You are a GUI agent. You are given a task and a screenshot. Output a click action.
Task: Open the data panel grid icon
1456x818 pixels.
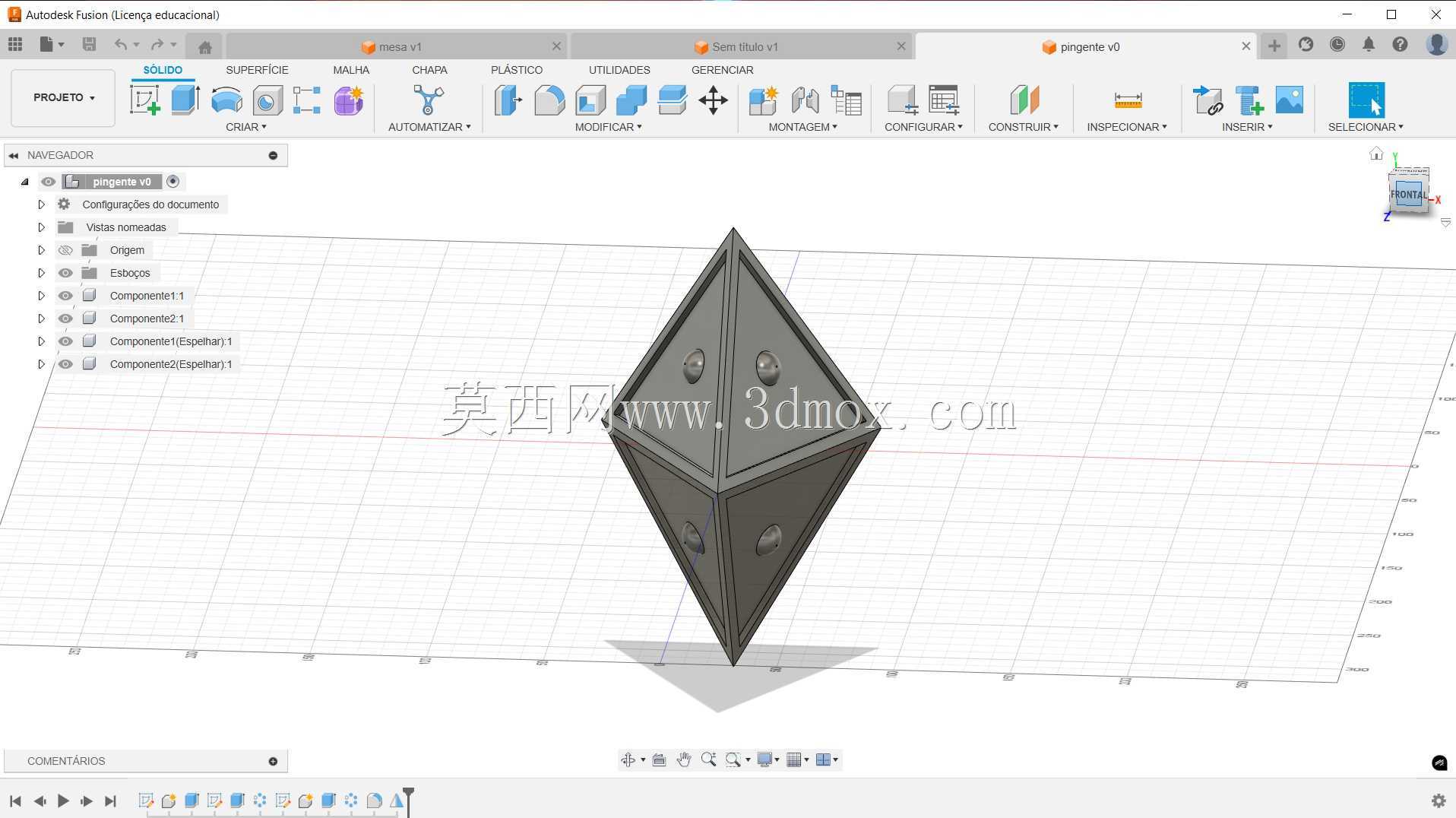(15, 45)
